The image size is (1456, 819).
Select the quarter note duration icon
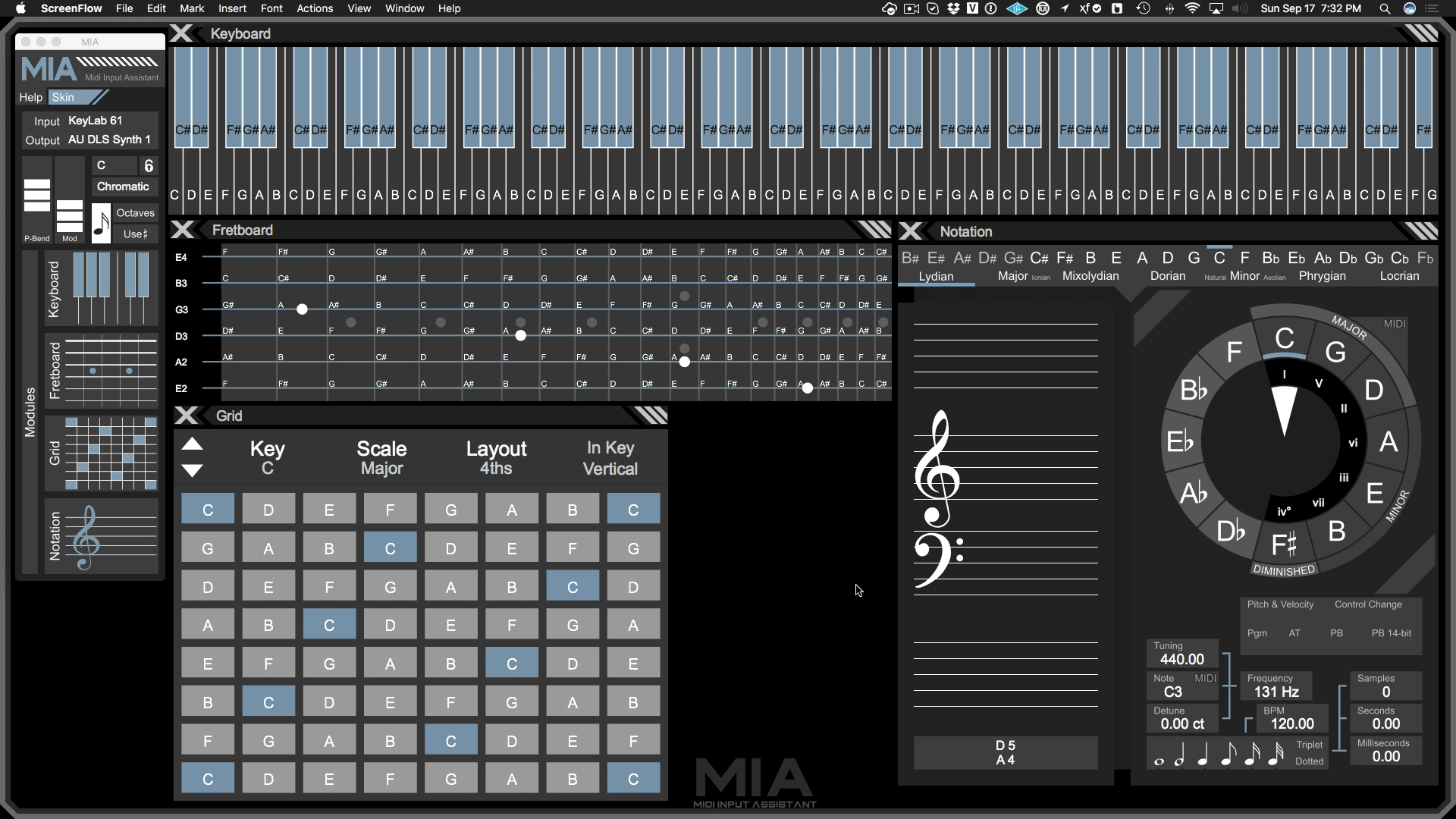[1203, 756]
